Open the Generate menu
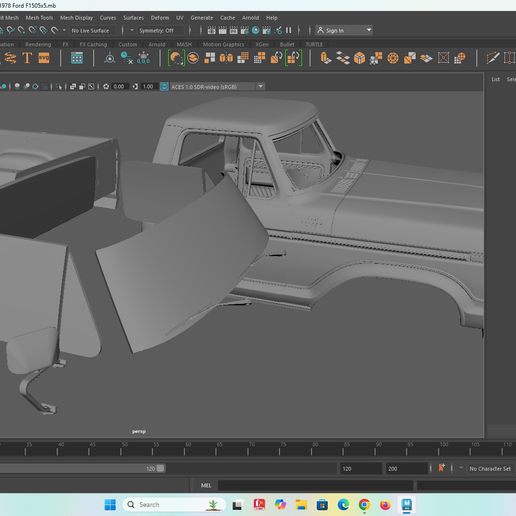 pos(202,18)
